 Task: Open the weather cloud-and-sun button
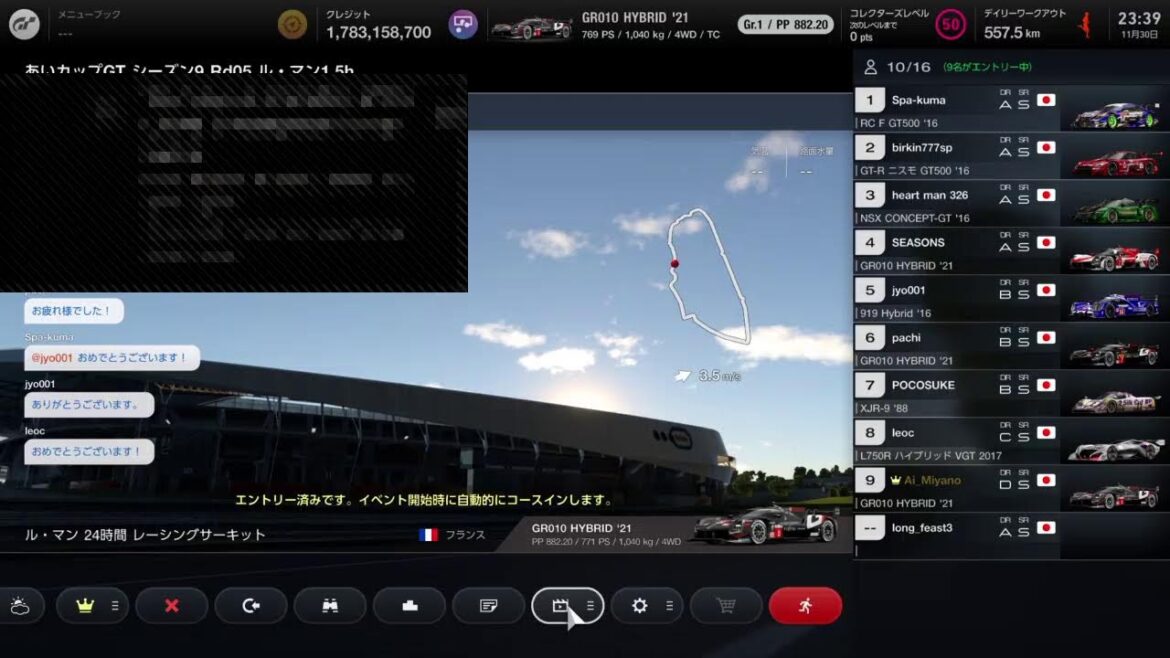[x=21, y=606]
